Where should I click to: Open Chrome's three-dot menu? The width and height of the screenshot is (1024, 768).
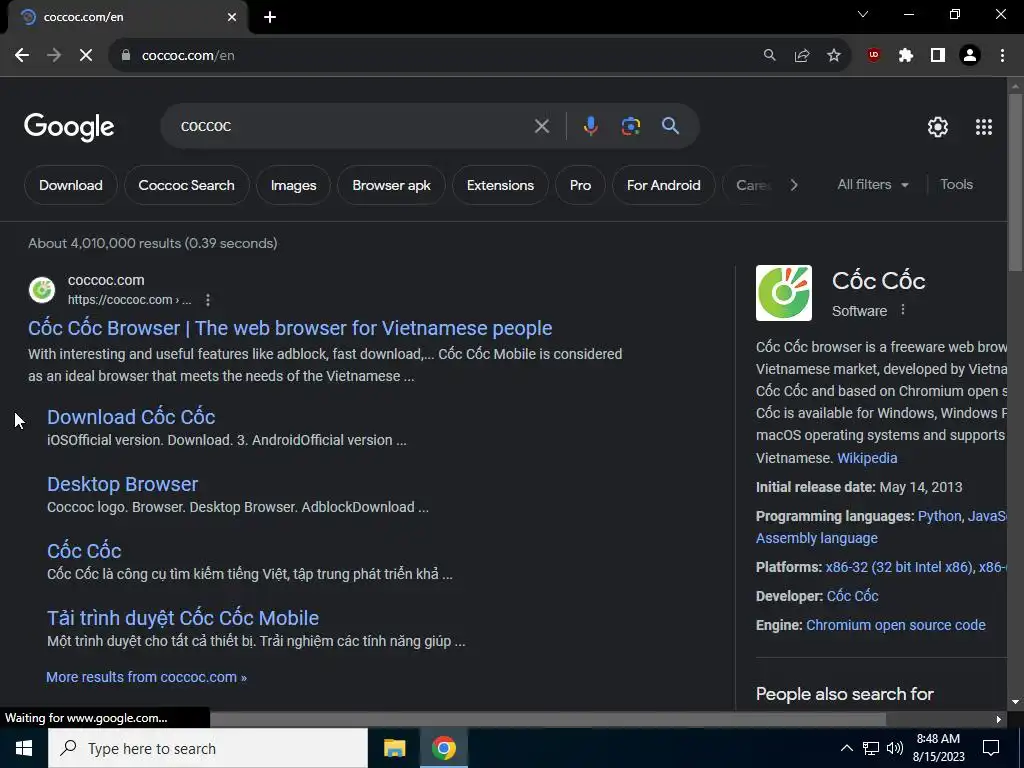pyautogui.click(x=1002, y=56)
